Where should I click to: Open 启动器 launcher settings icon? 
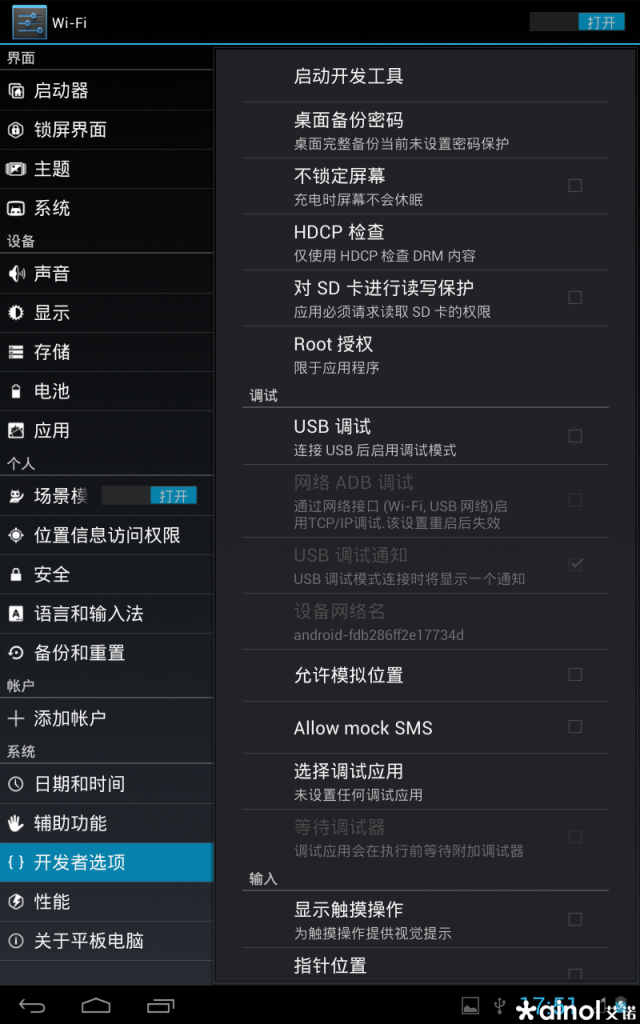click(x=16, y=91)
